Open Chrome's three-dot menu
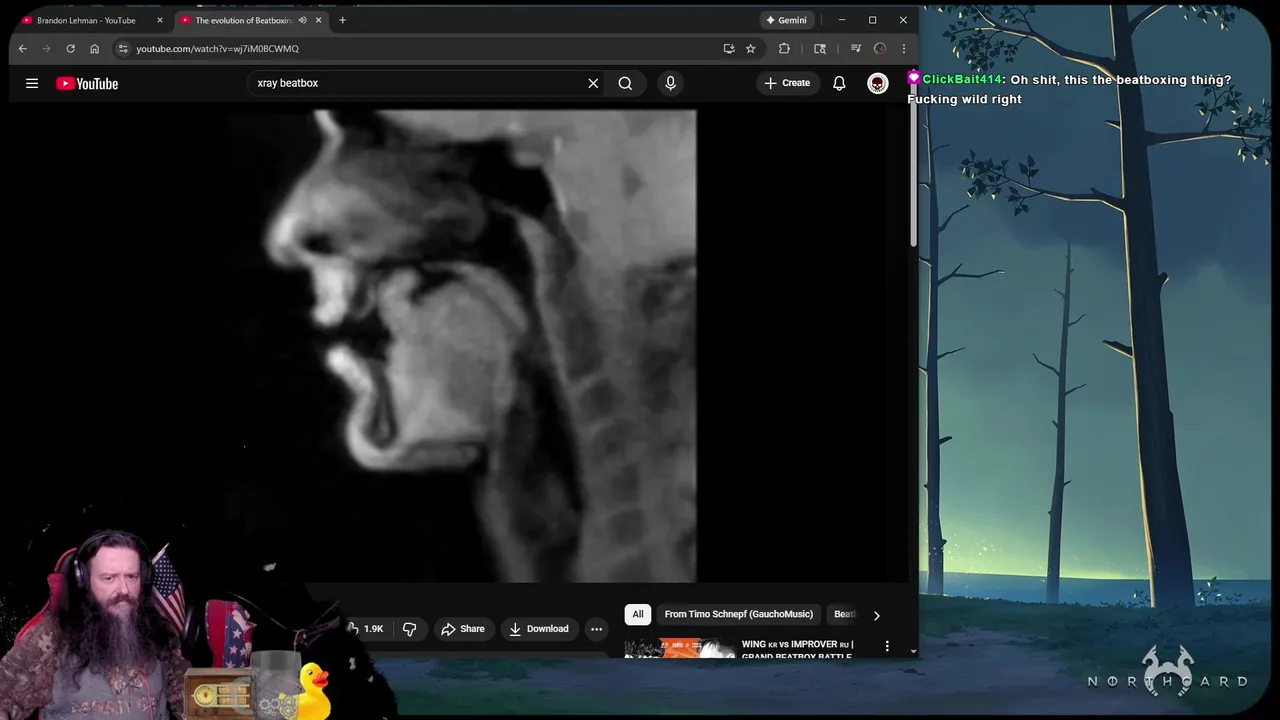This screenshot has height=720, width=1280. click(904, 48)
